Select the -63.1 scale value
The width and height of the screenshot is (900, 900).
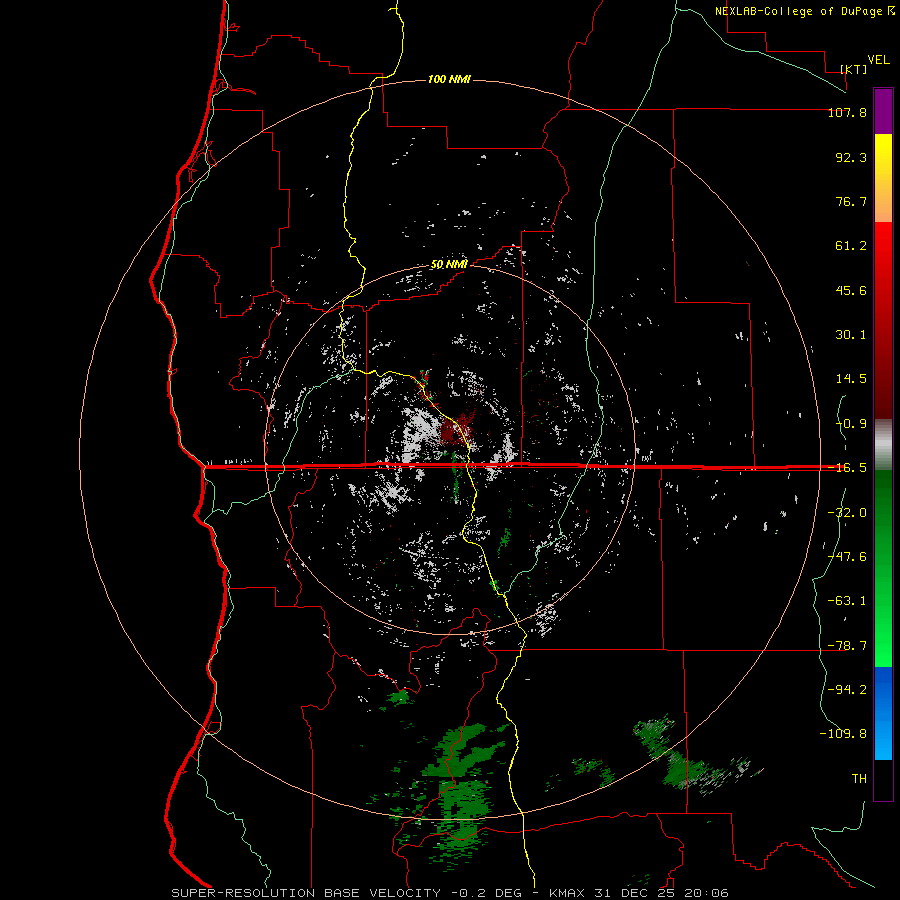[x=847, y=601]
